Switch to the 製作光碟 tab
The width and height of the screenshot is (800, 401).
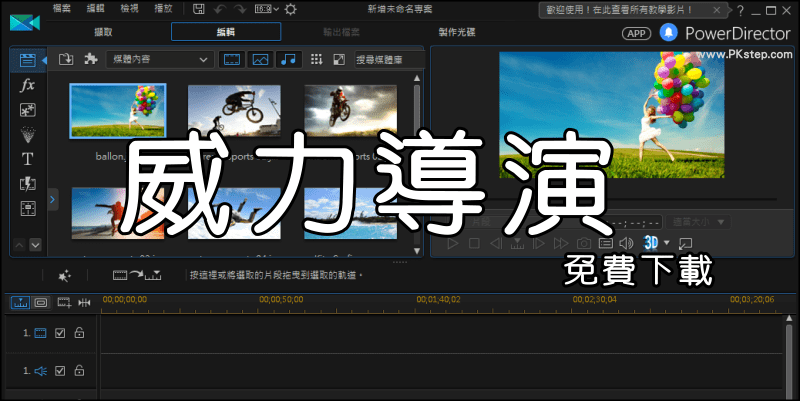[x=457, y=32]
